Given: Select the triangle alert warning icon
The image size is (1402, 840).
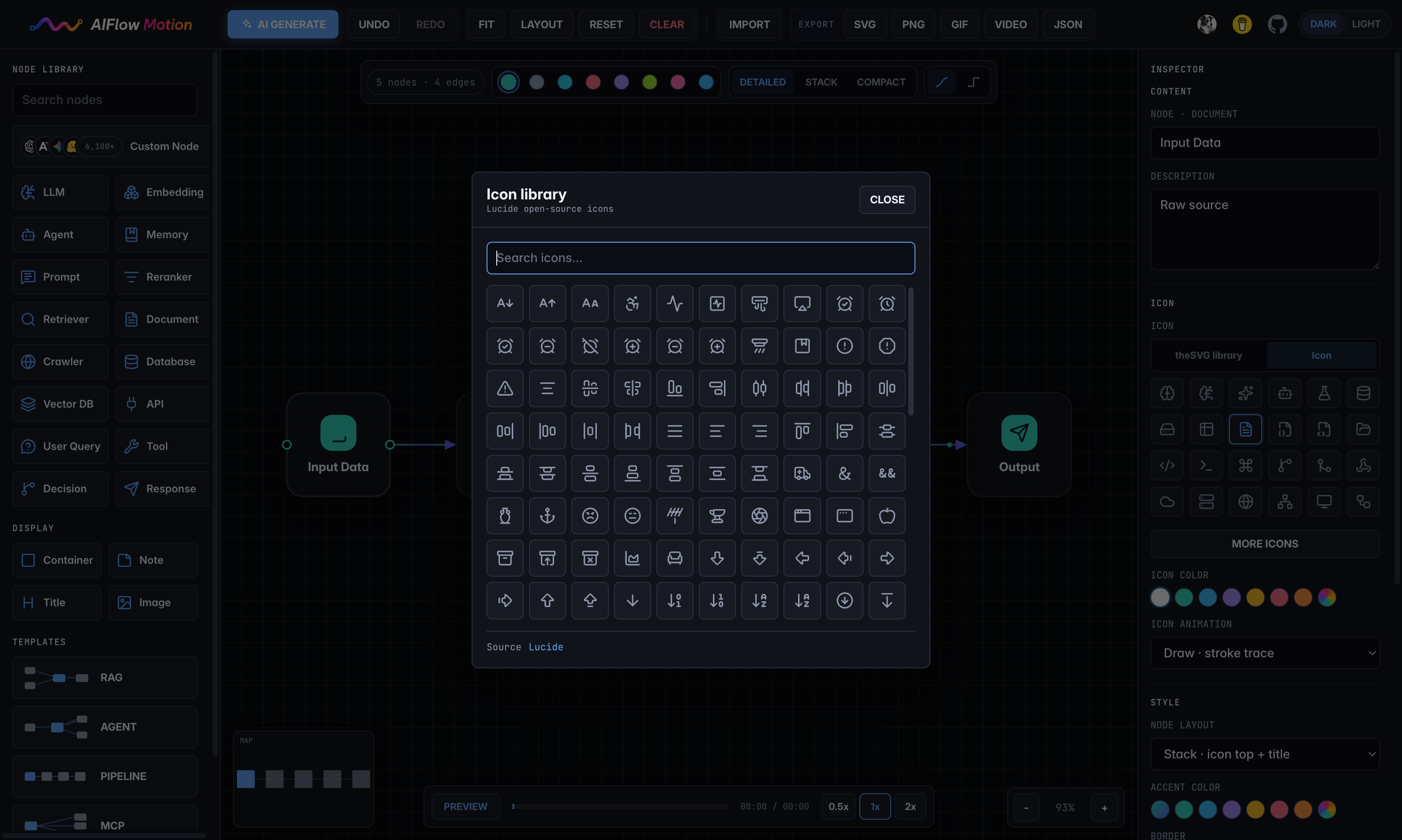Looking at the screenshot, I should pyautogui.click(x=505, y=388).
